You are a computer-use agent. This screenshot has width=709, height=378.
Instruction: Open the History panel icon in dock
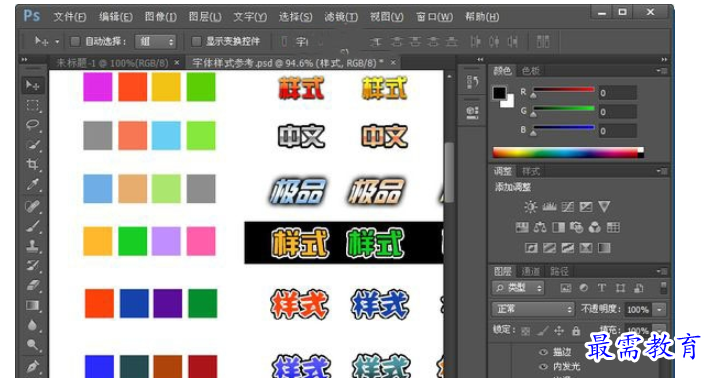pyautogui.click(x=473, y=82)
